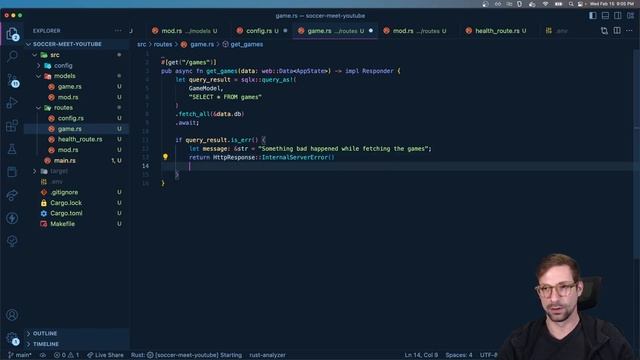
Task: Toggle bottom panel layout icon
Action: coord(605,16)
